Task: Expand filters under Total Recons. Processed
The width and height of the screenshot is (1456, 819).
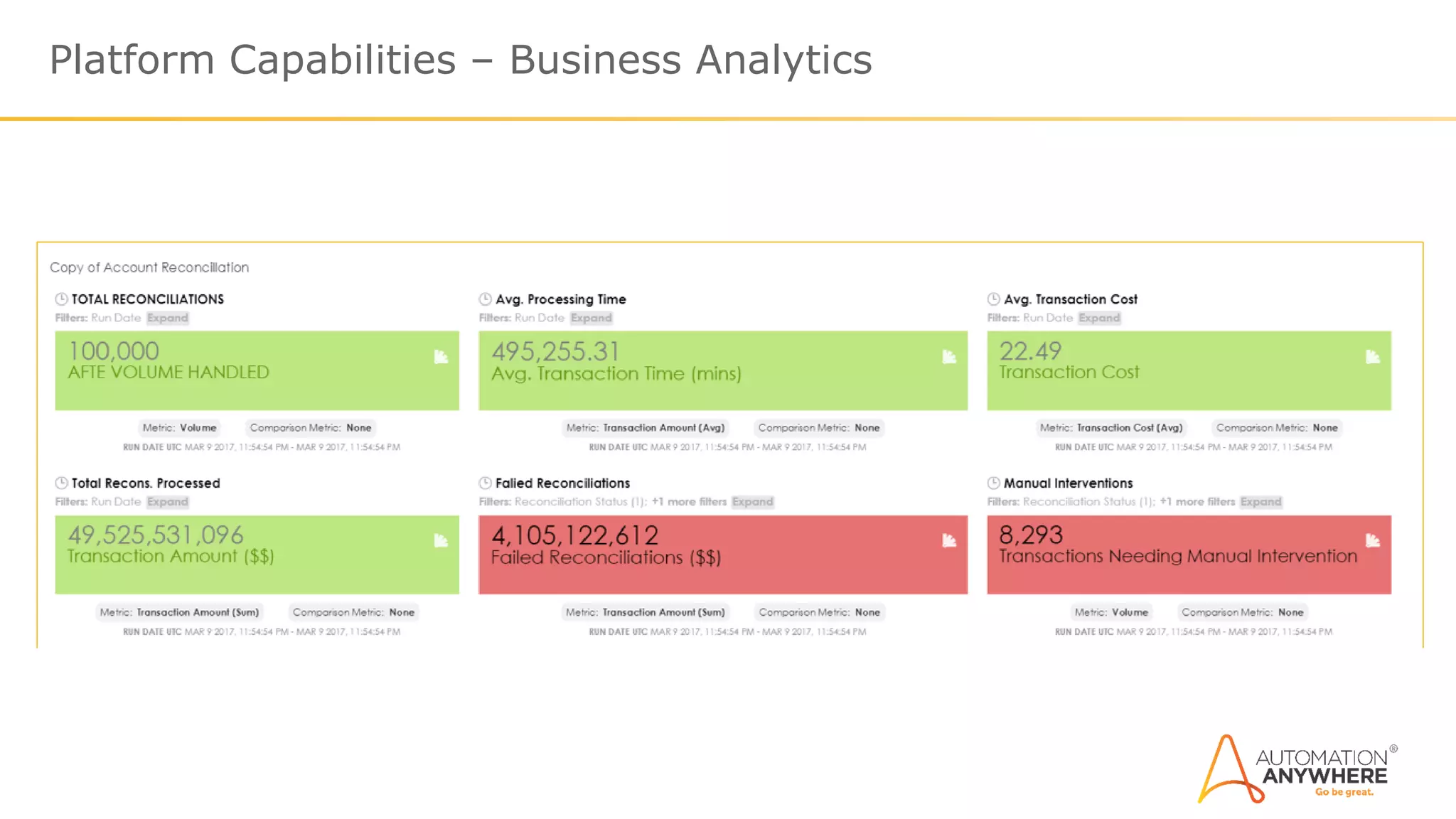Action: click(168, 502)
